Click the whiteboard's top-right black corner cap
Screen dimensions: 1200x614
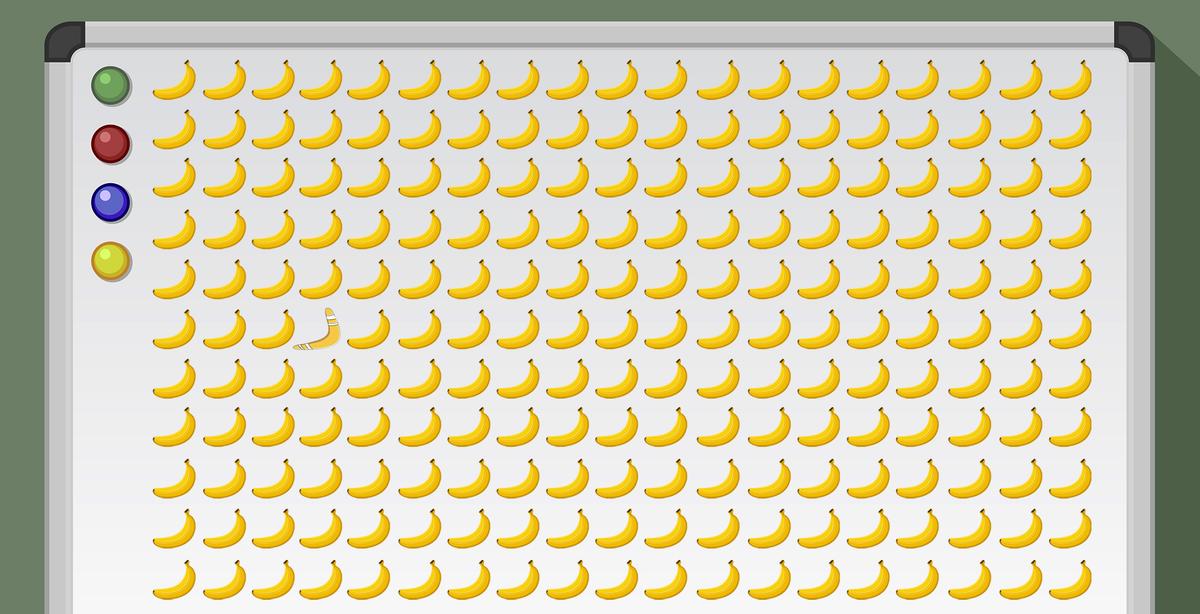(1134, 41)
